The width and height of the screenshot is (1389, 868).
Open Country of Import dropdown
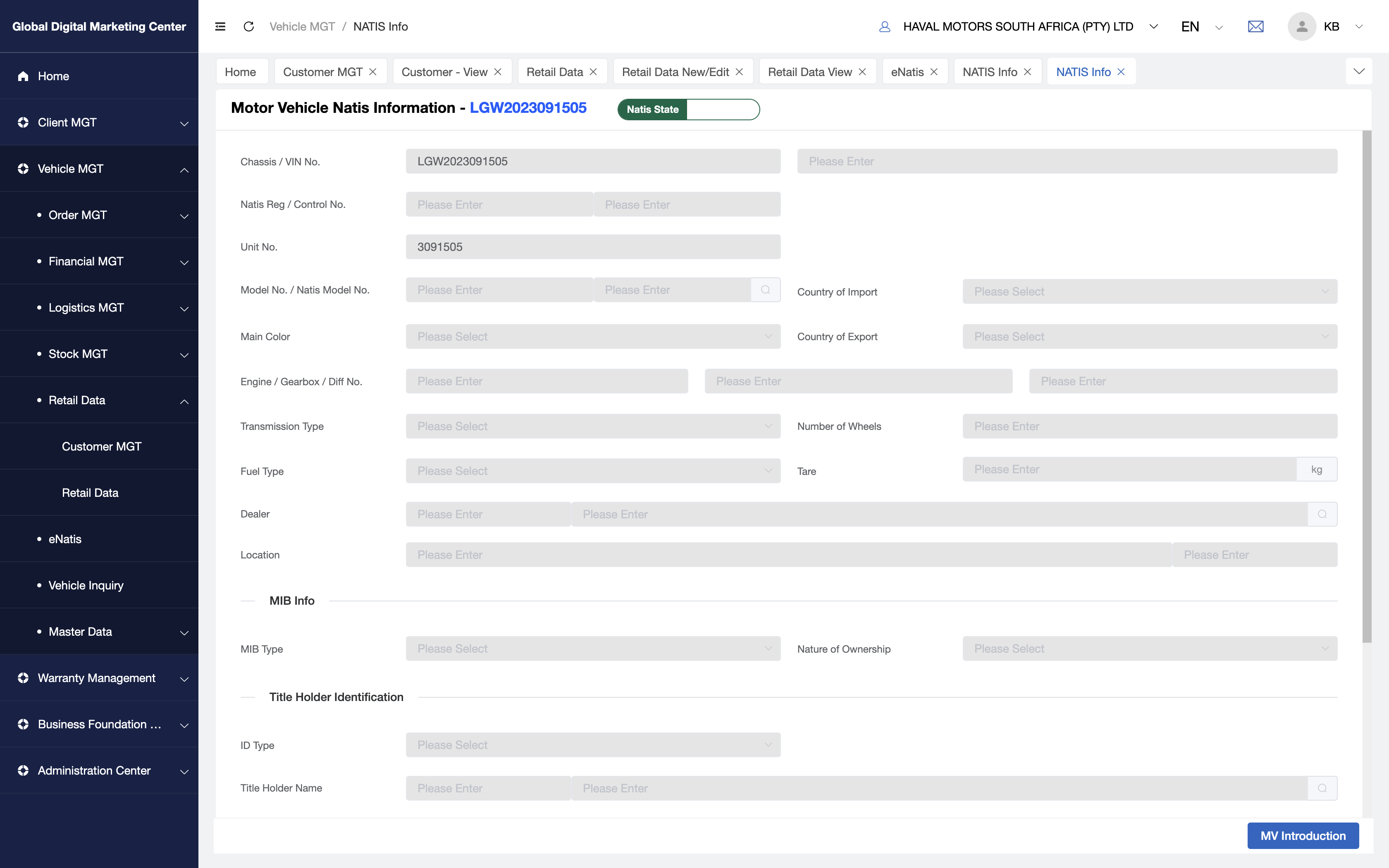click(x=1150, y=292)
